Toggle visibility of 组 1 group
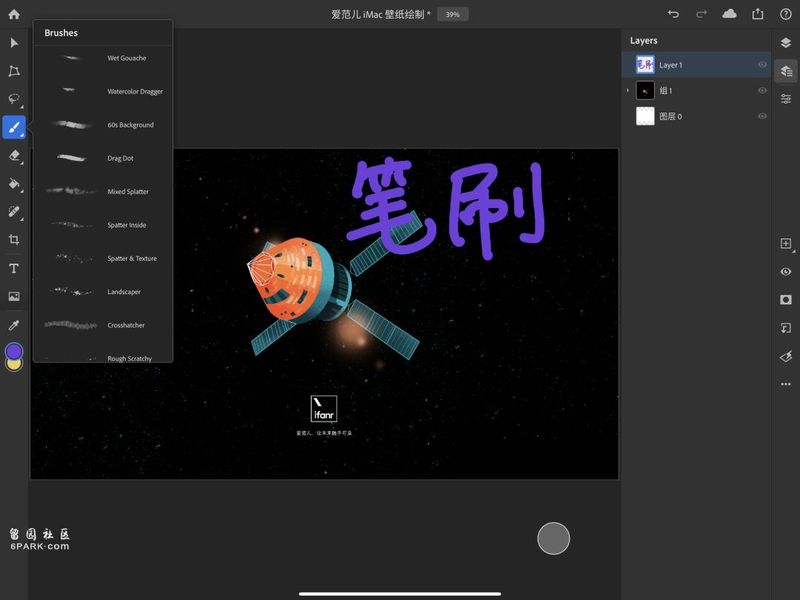 pos(762,90)
